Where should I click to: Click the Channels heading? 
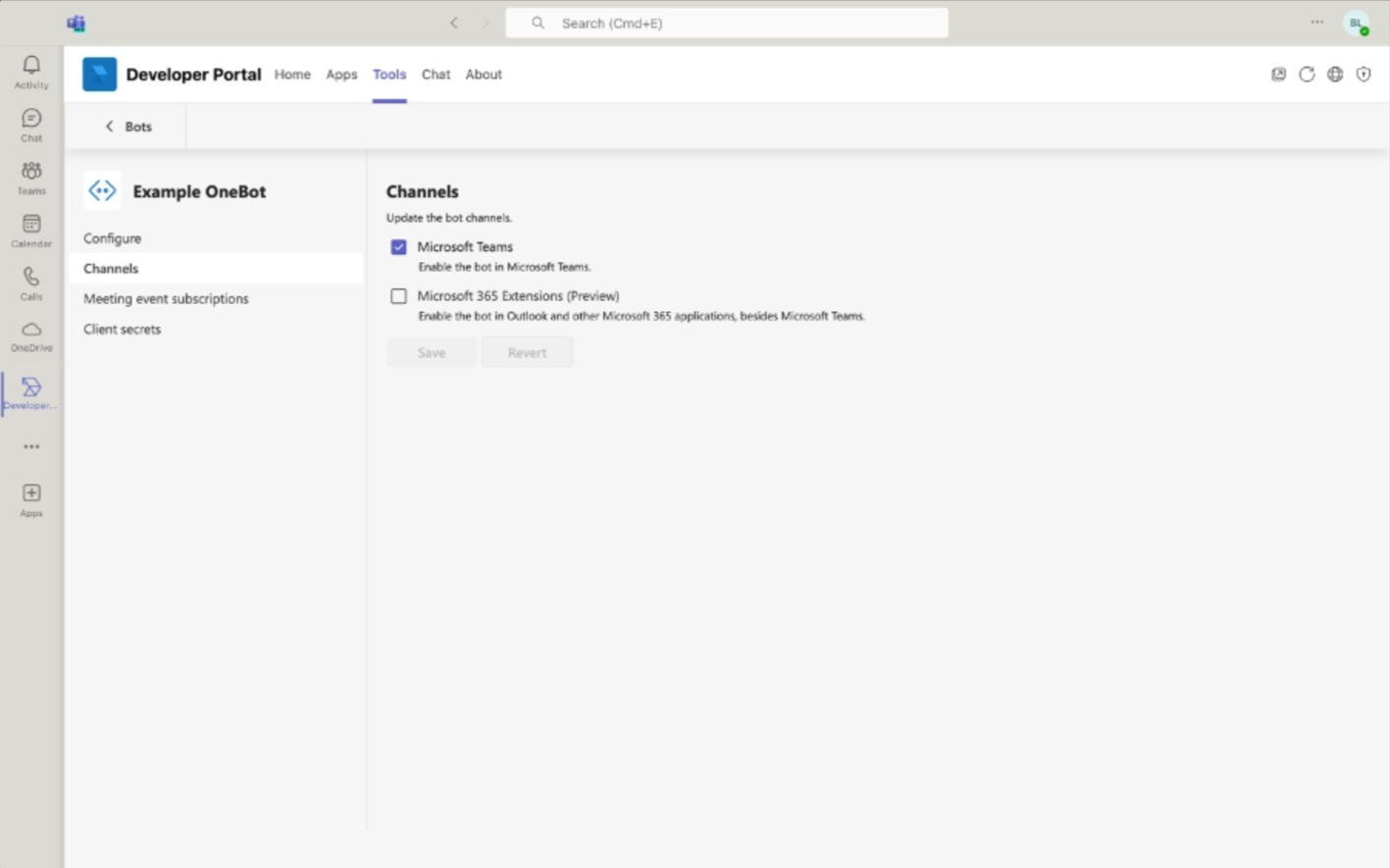(422, 192)
